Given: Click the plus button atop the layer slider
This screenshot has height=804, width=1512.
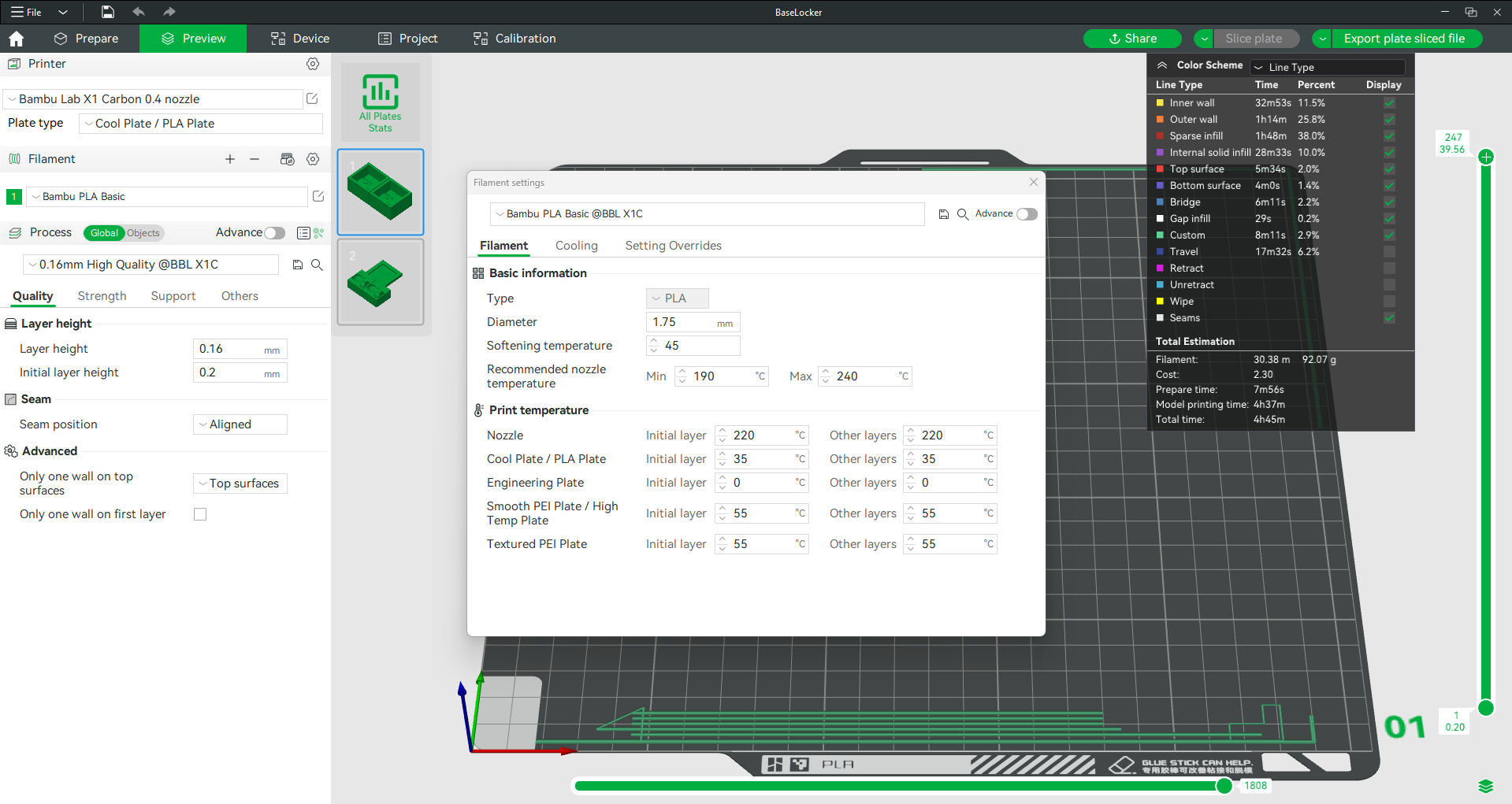Looking at the screenshot, I should point(1486,157).
